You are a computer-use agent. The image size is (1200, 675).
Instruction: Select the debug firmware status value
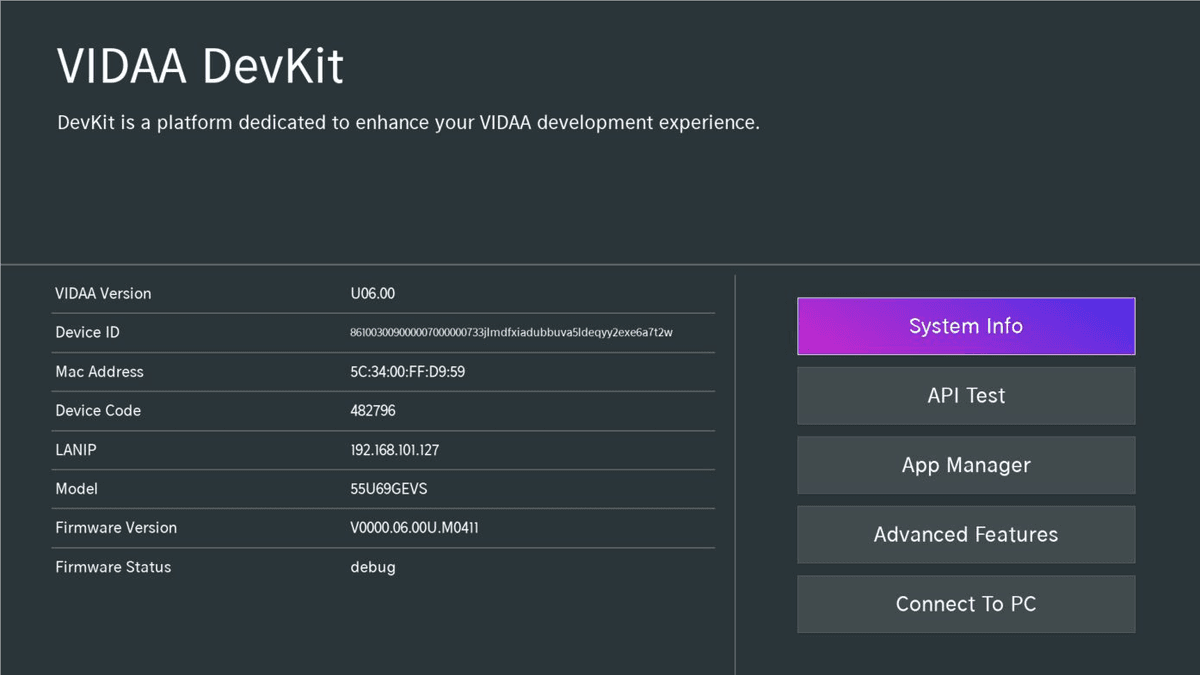372,567
